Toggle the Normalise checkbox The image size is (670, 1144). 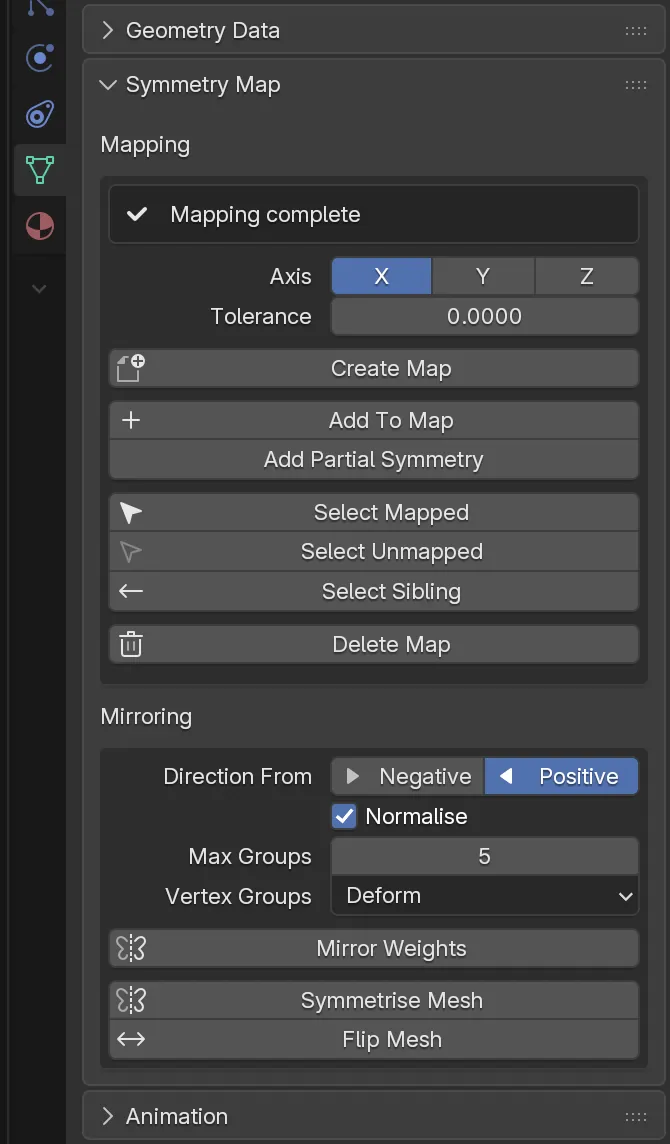[344, 816]
